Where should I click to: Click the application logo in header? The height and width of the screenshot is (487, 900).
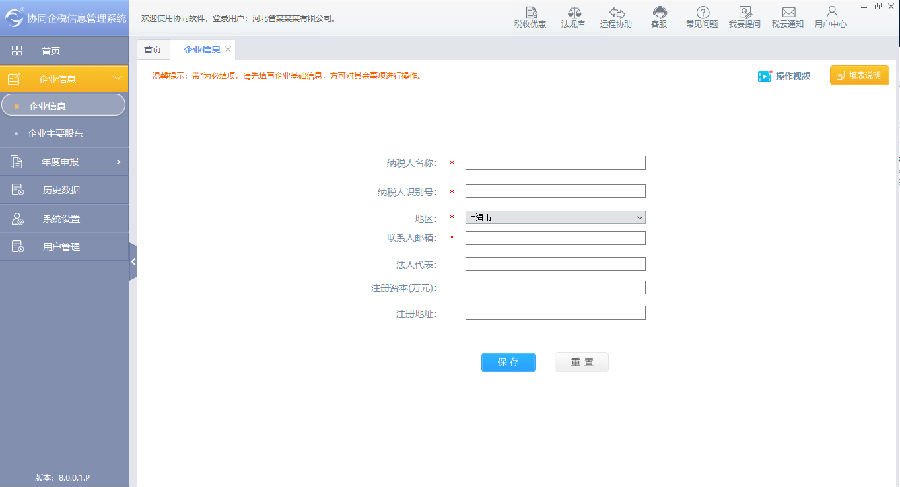click(x=14, y=18)
